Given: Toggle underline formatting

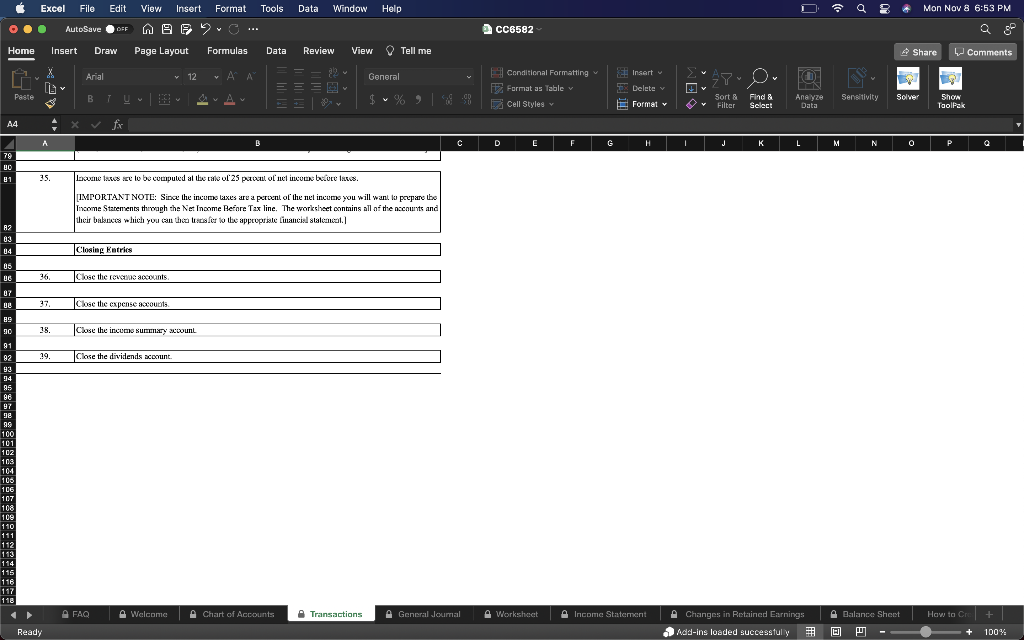Looking at the screenshot, I should 126,99.
